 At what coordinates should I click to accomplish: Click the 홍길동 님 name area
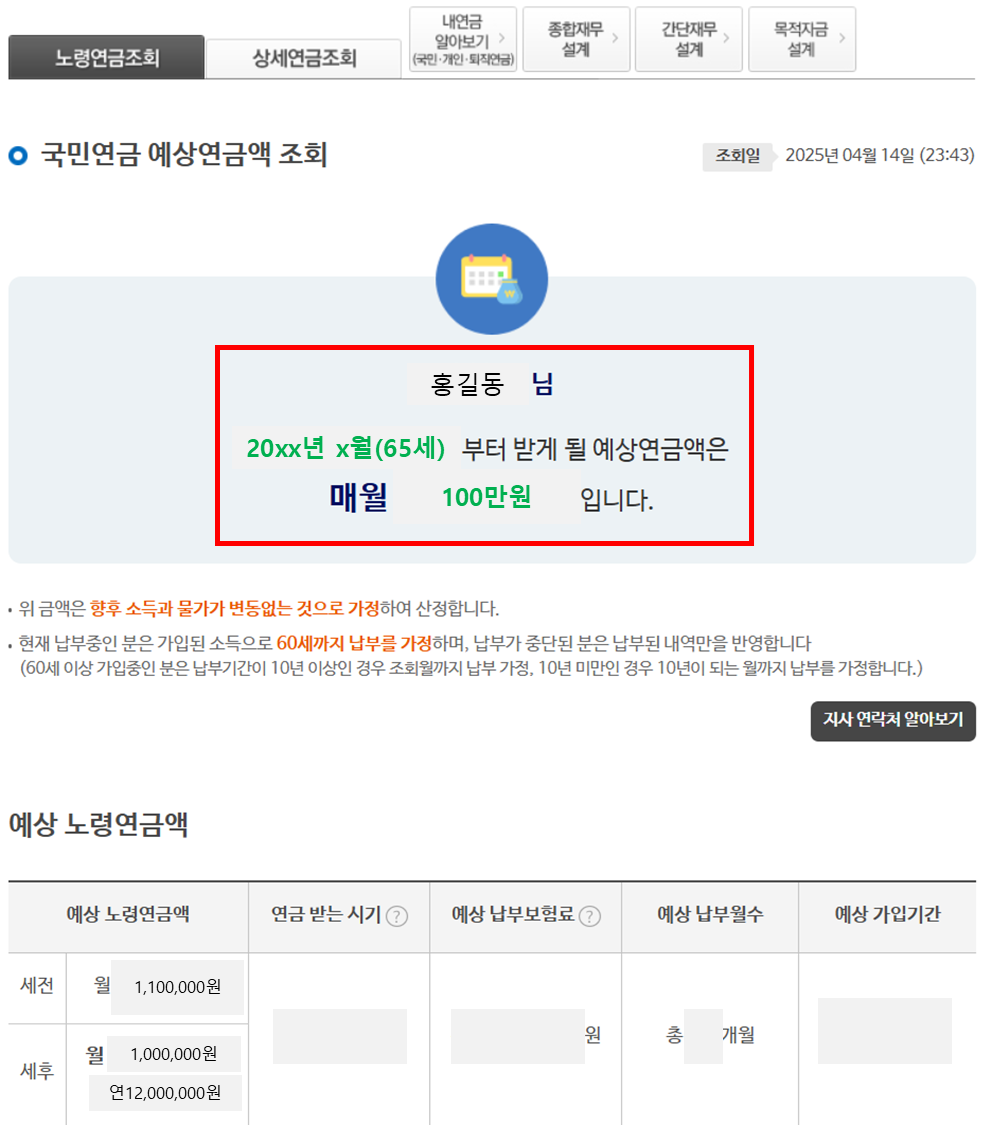pyautogui.click(x=483, y=383)
